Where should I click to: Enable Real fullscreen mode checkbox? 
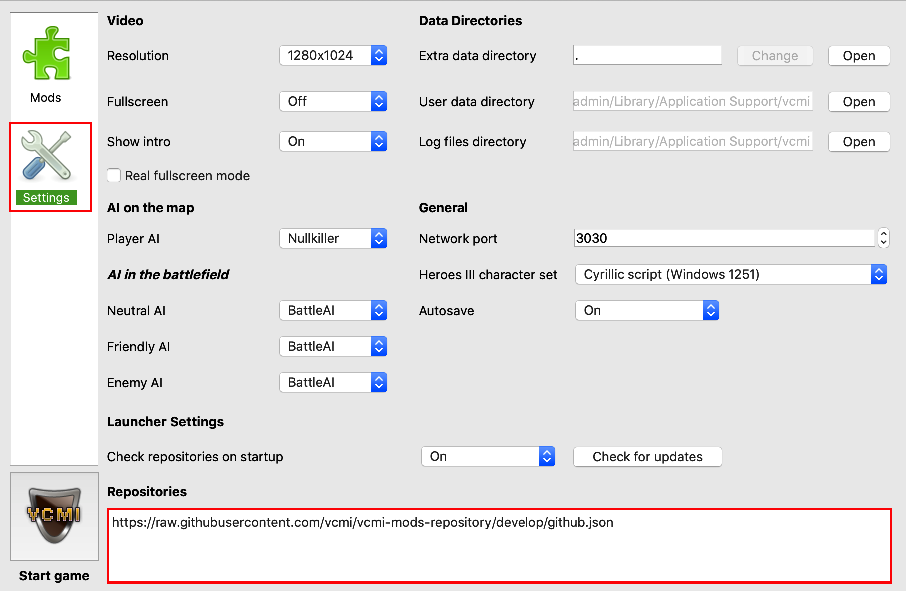pos(114,176)
